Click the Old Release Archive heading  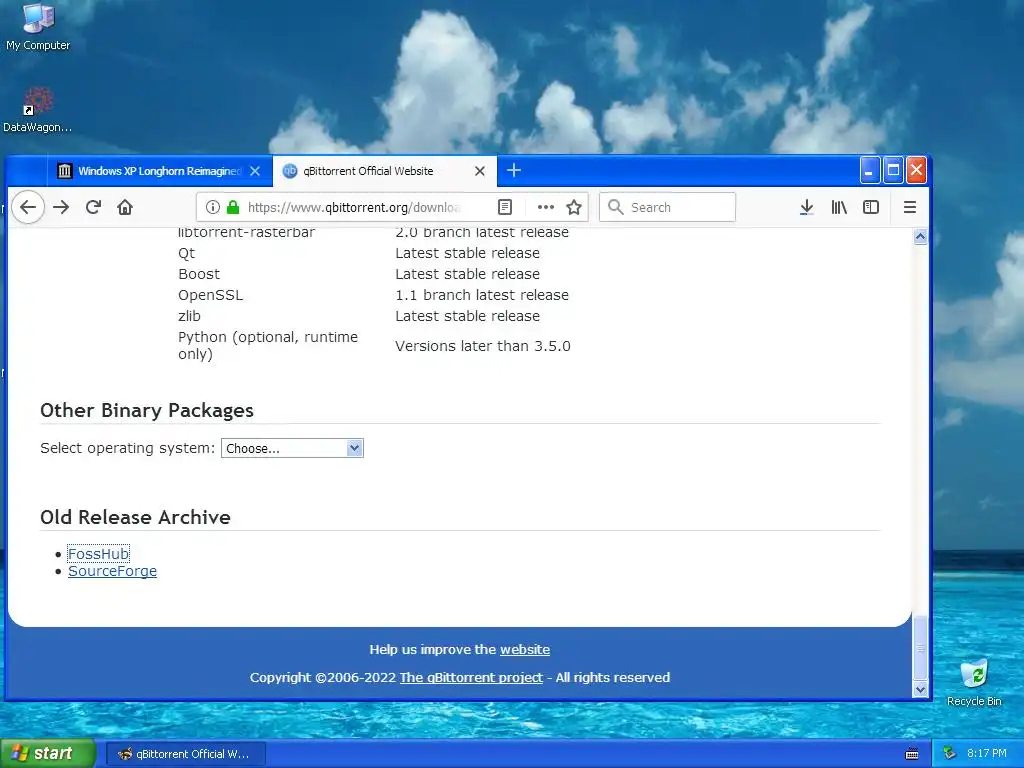[135, 517]
